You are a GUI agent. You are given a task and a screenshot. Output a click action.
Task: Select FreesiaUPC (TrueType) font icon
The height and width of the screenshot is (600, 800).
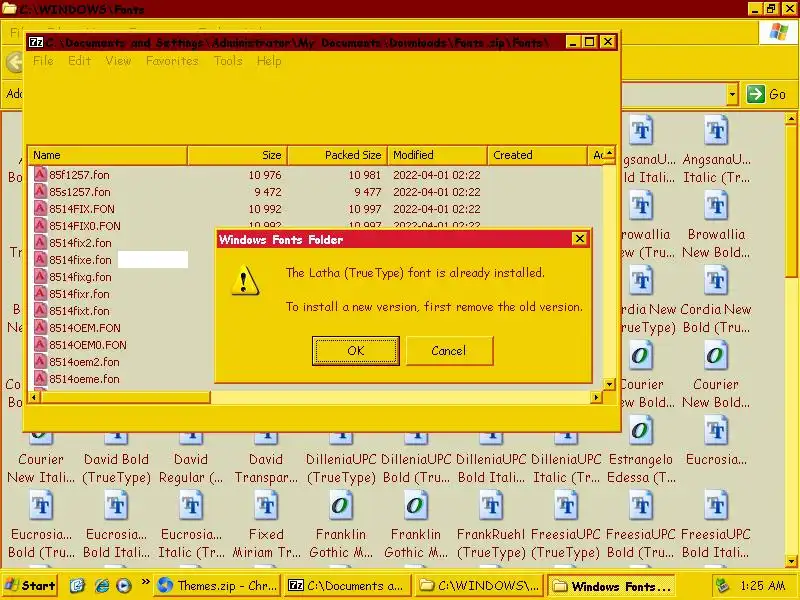566,506
